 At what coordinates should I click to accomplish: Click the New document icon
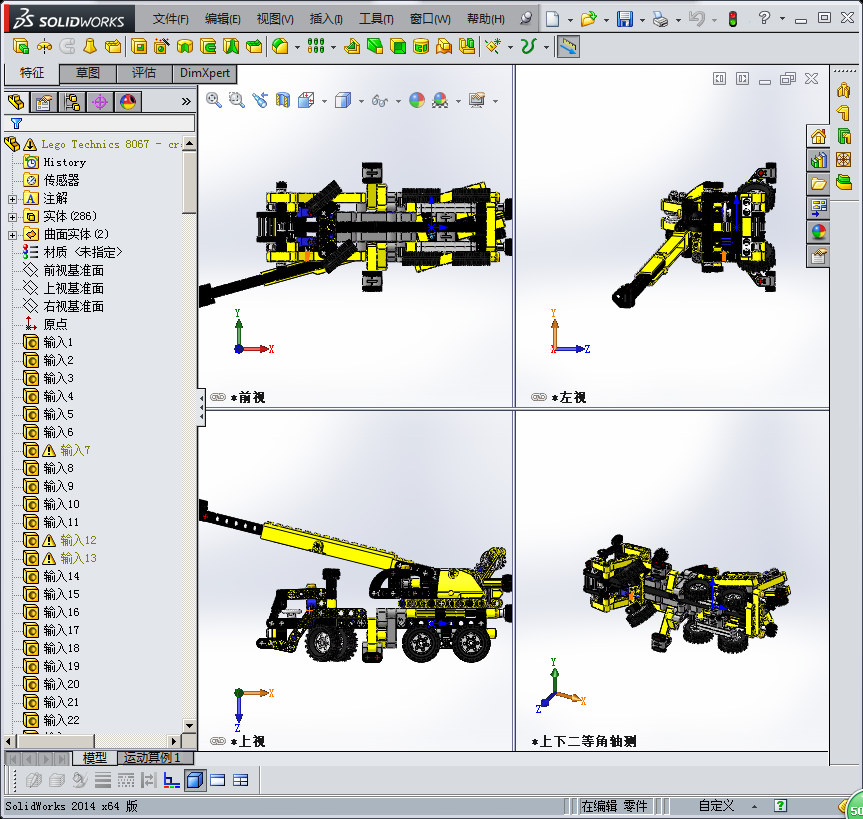point(553,19)
